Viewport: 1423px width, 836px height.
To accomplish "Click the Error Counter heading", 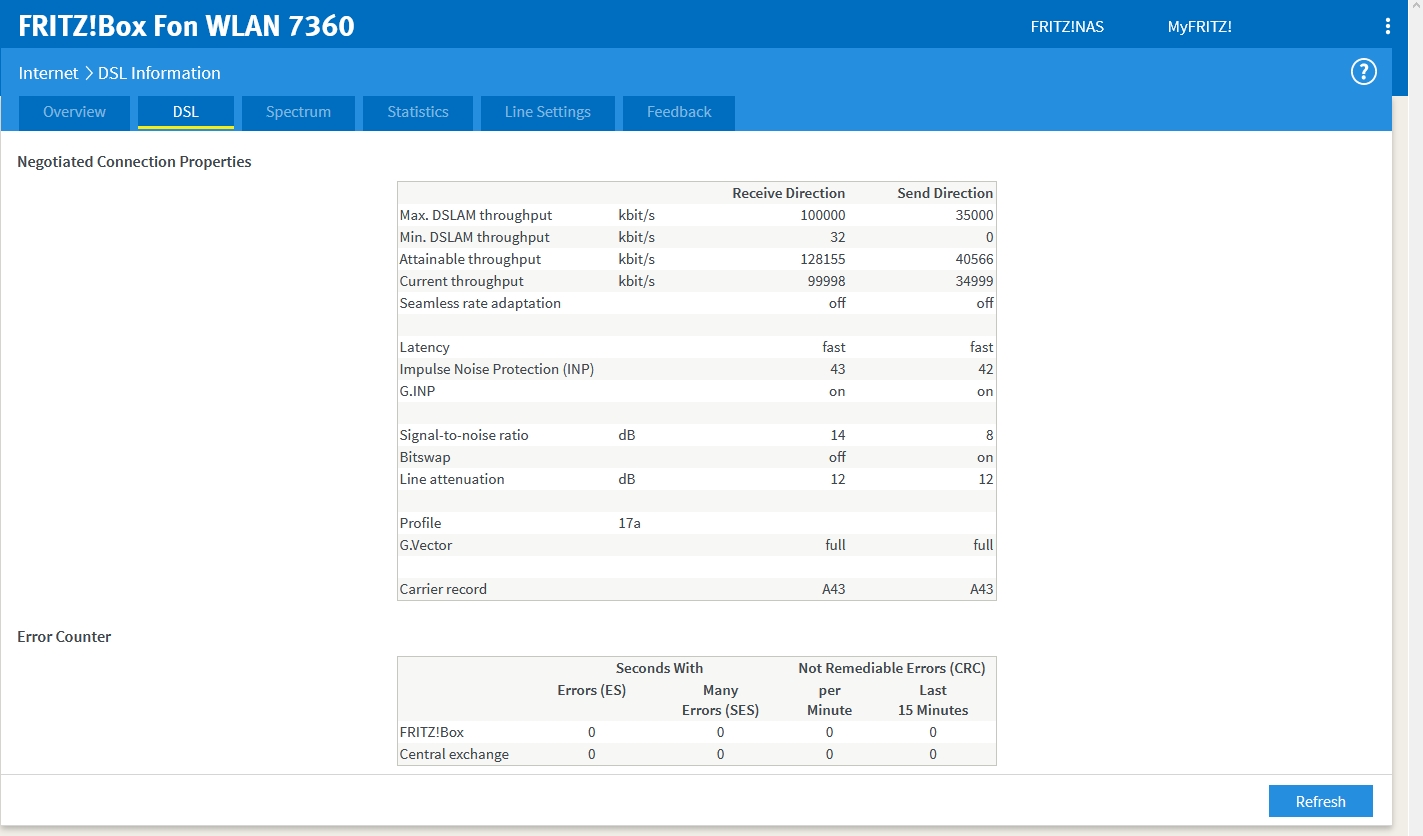I will pyautogui.click(x=64, y=637).
